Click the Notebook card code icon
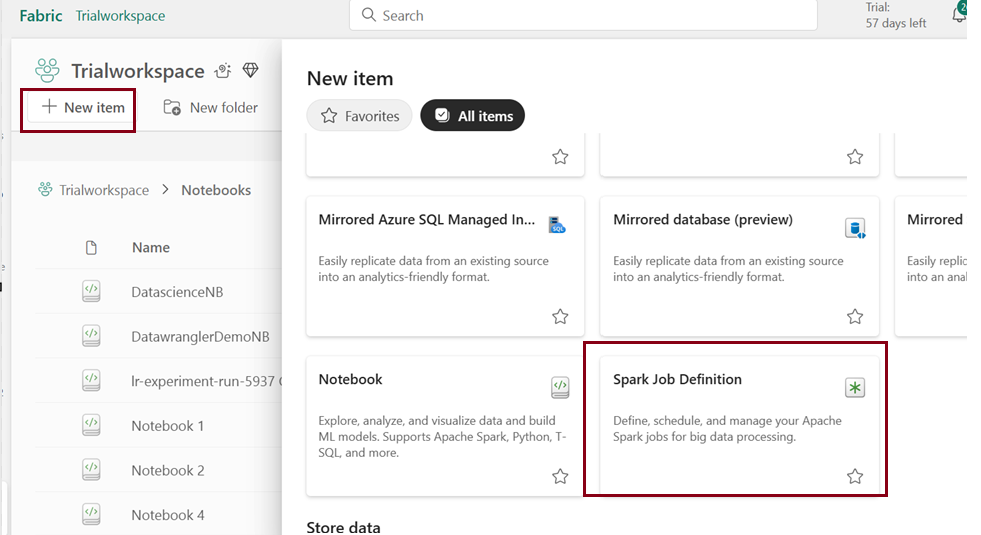This screenshot has height=535, width=981. click(560, 388)
